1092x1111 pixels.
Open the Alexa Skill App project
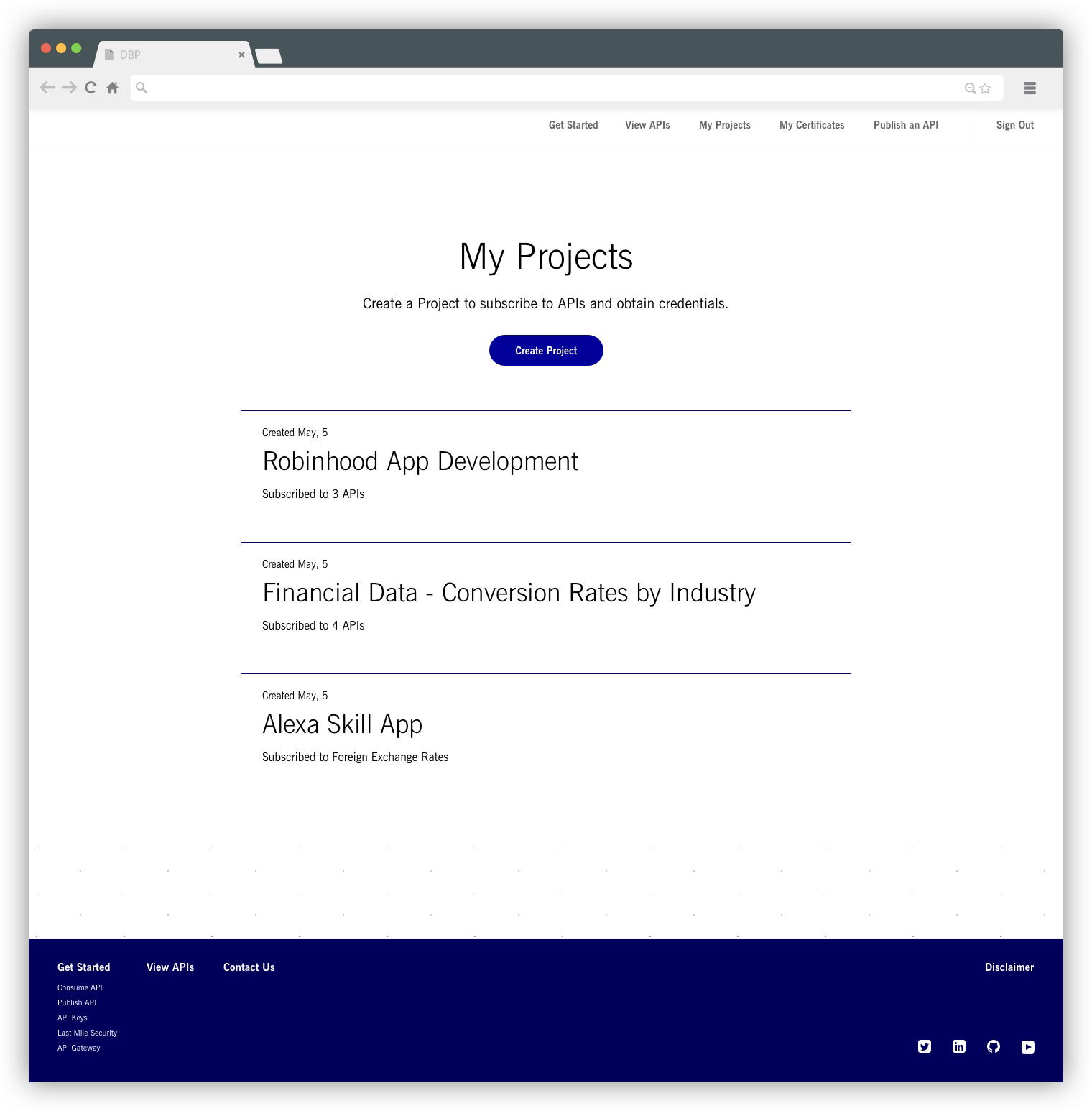point(343,724)
